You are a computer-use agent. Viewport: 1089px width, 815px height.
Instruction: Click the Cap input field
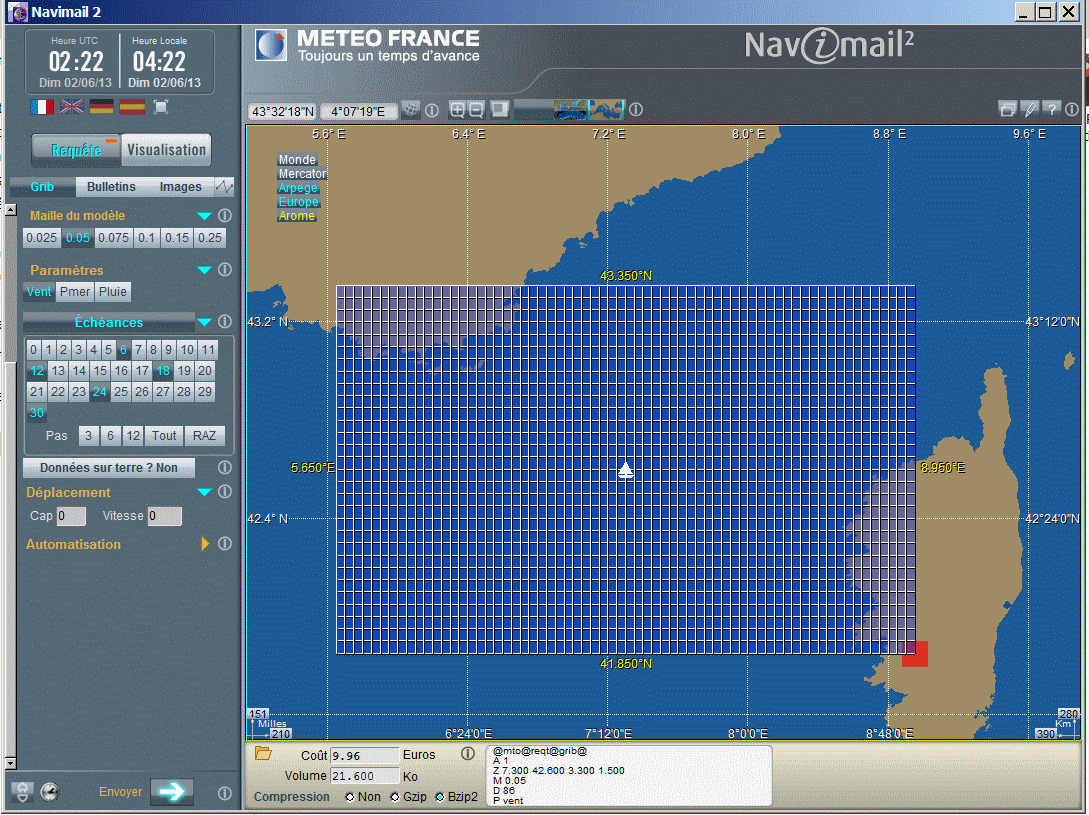(72, 516)
